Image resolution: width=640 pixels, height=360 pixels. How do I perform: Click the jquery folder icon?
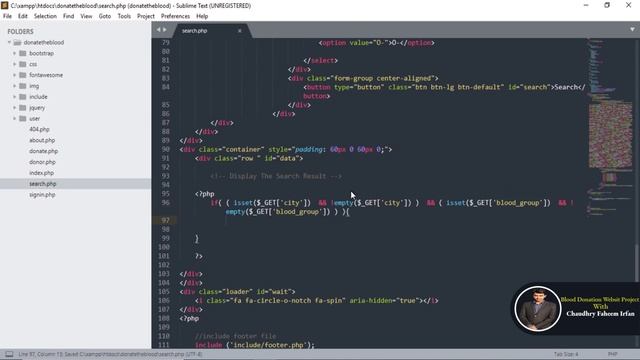[22, 108]
